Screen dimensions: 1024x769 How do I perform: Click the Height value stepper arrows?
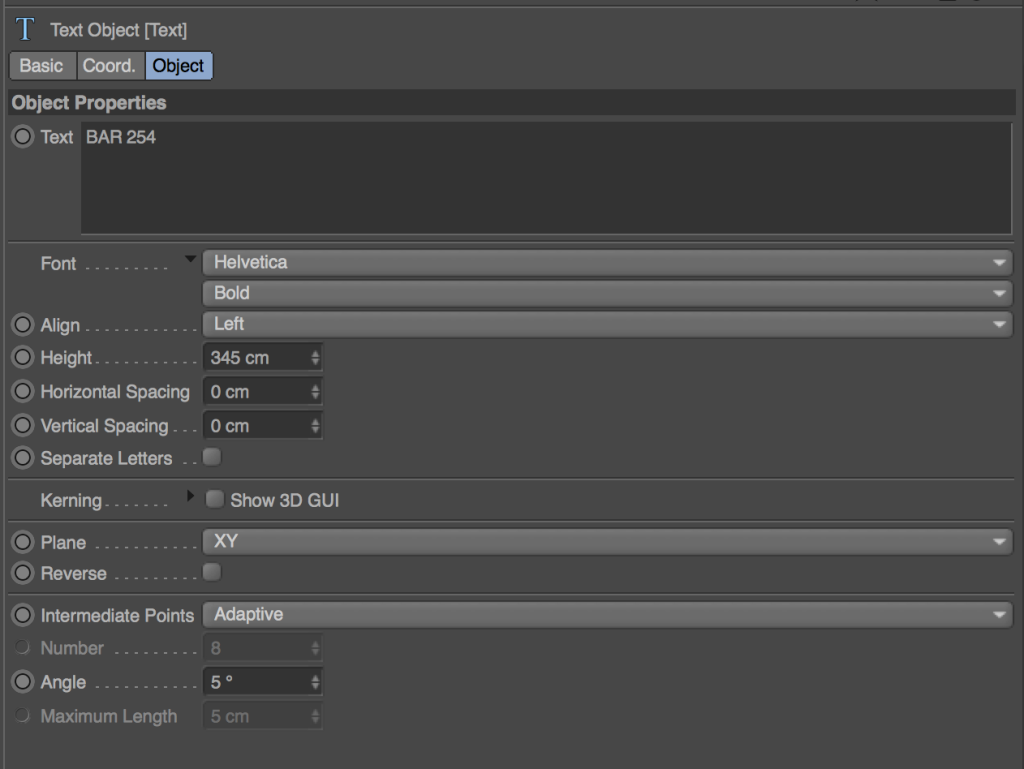(x=315, y=358)
